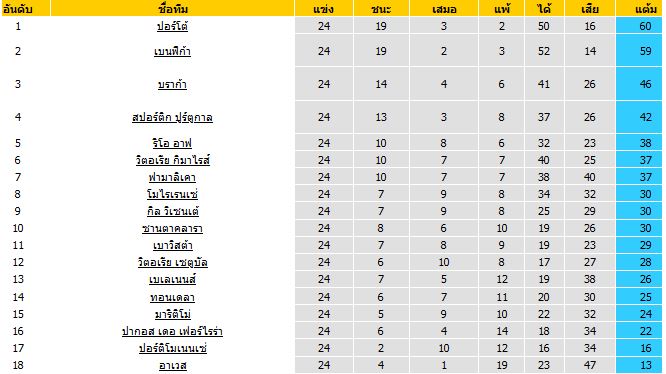
Task: Open วิตอเรีย กิมาไรส์ team link
Action: [x=172, y=160]
